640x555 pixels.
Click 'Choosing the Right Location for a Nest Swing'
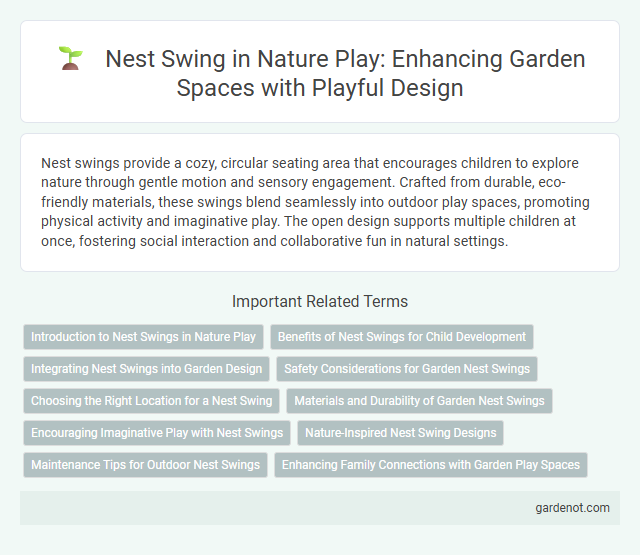coord(151,401)
